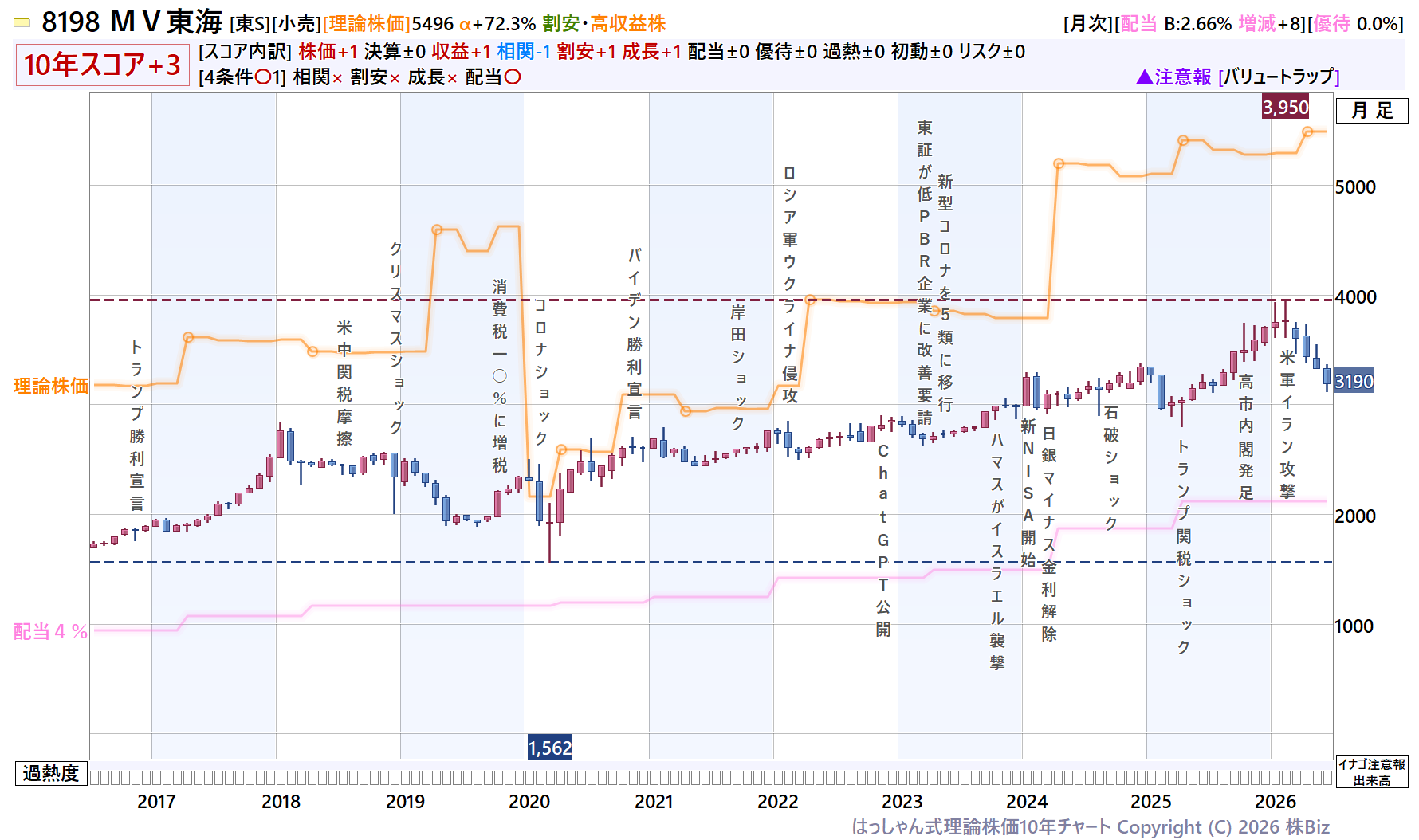Click the 配当４％ pink line legend

51,631
